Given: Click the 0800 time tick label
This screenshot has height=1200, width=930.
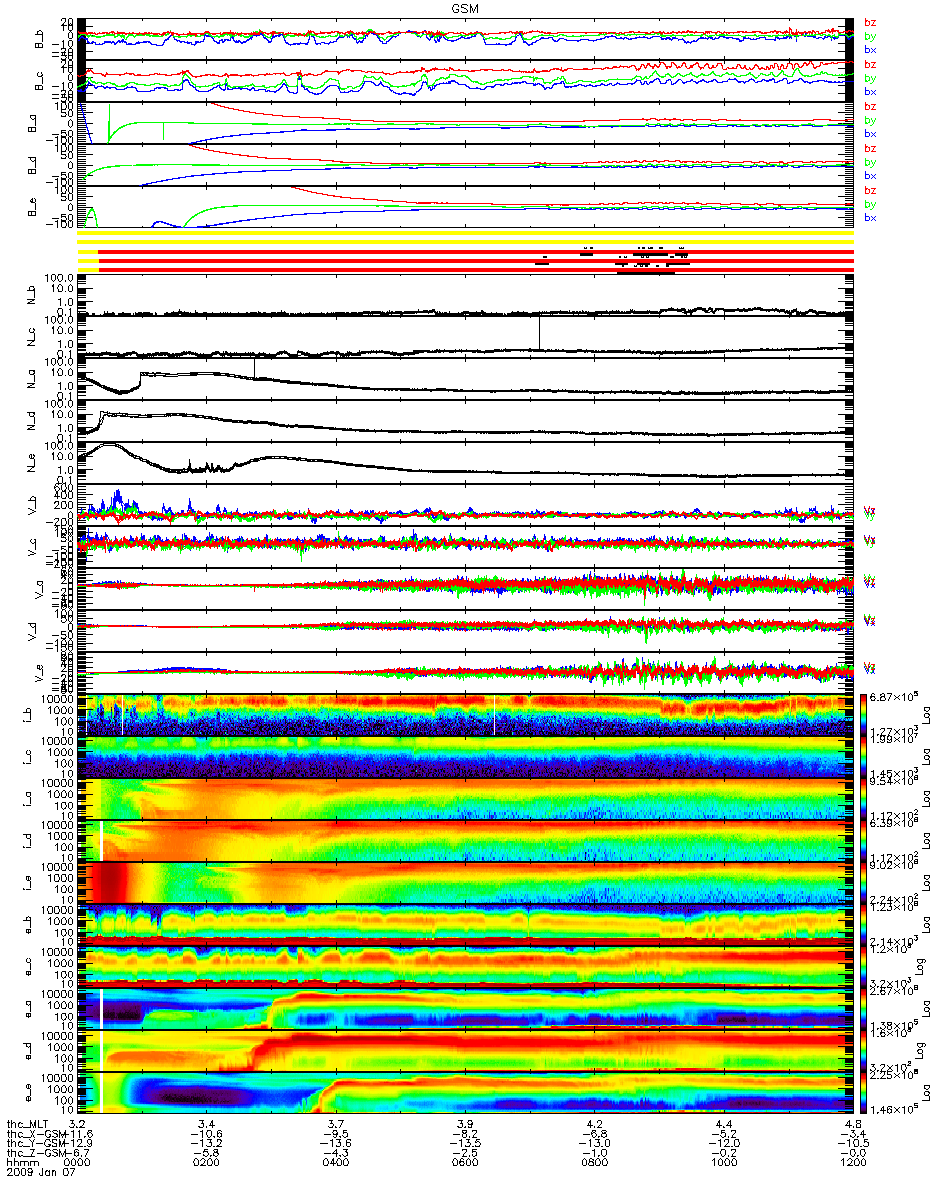Looking at the screenshot, I should point(594,1162).
